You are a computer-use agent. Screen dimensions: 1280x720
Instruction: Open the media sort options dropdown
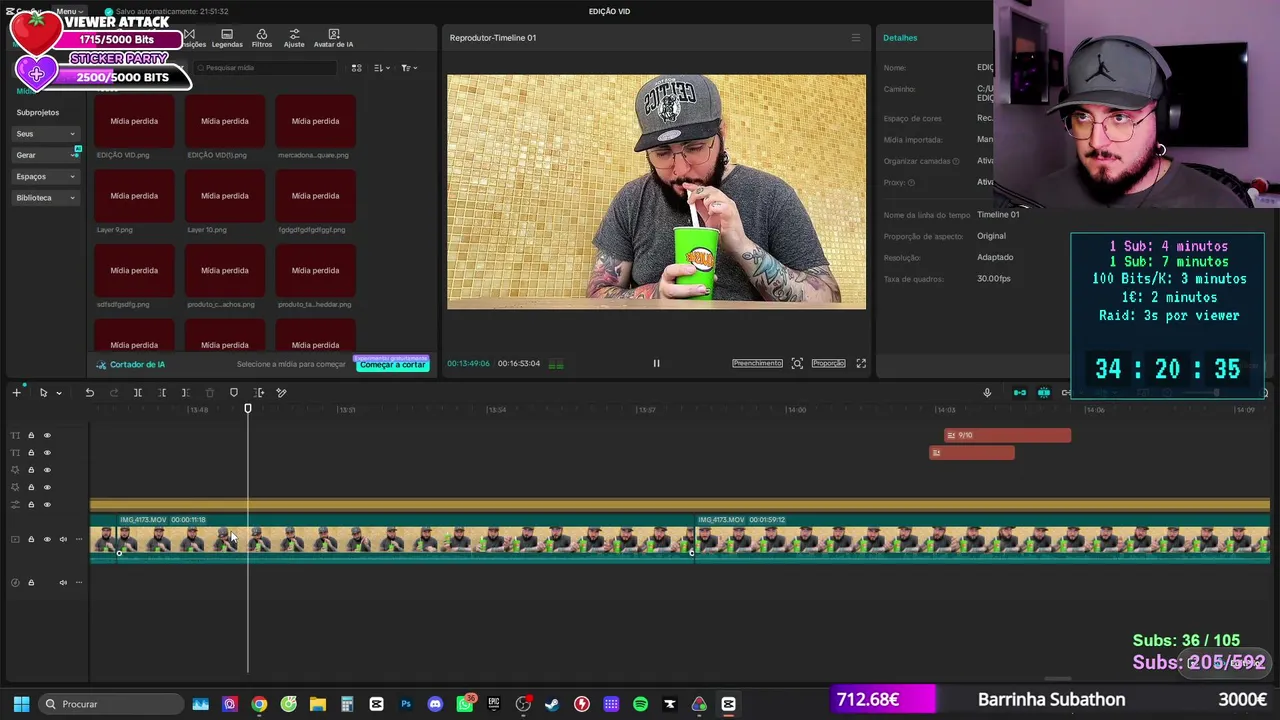382,68
